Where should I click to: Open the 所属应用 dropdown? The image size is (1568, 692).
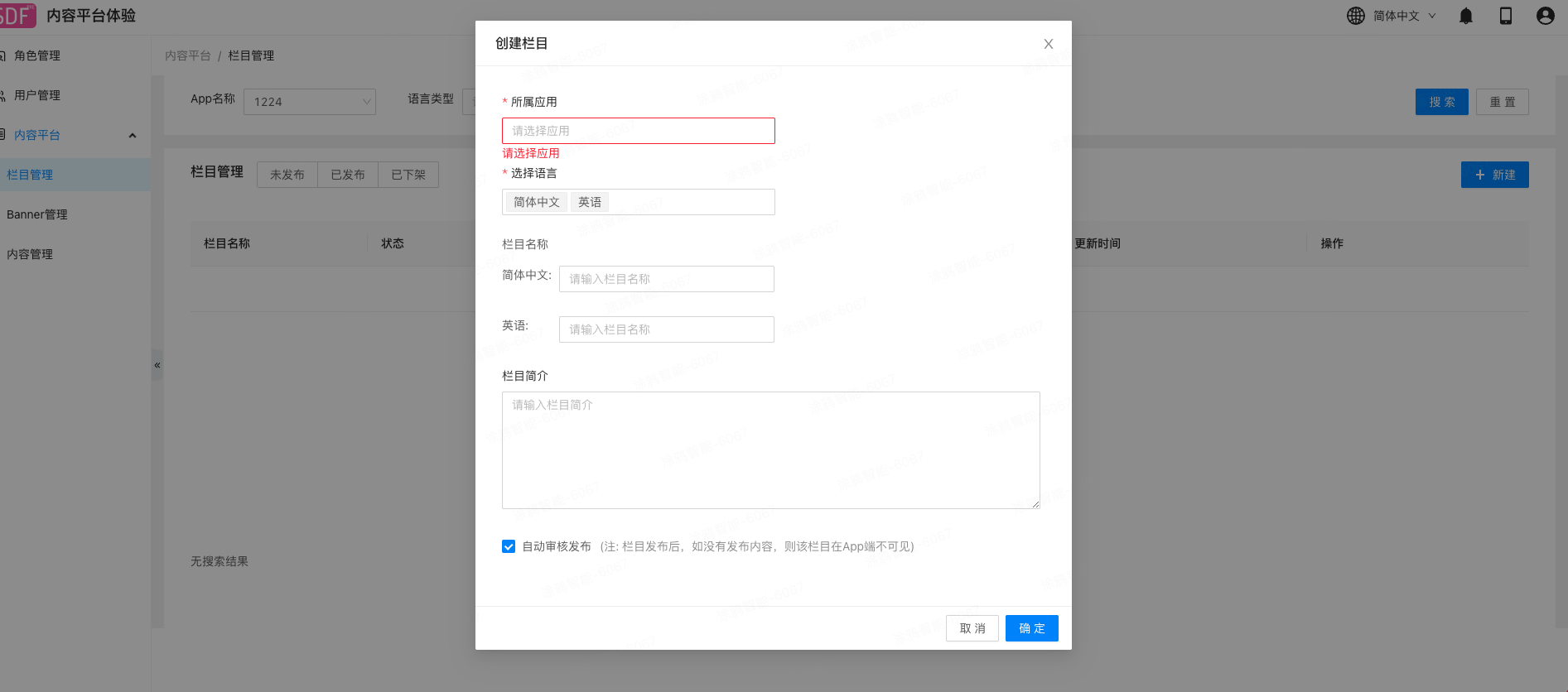(x=639, y=131)
